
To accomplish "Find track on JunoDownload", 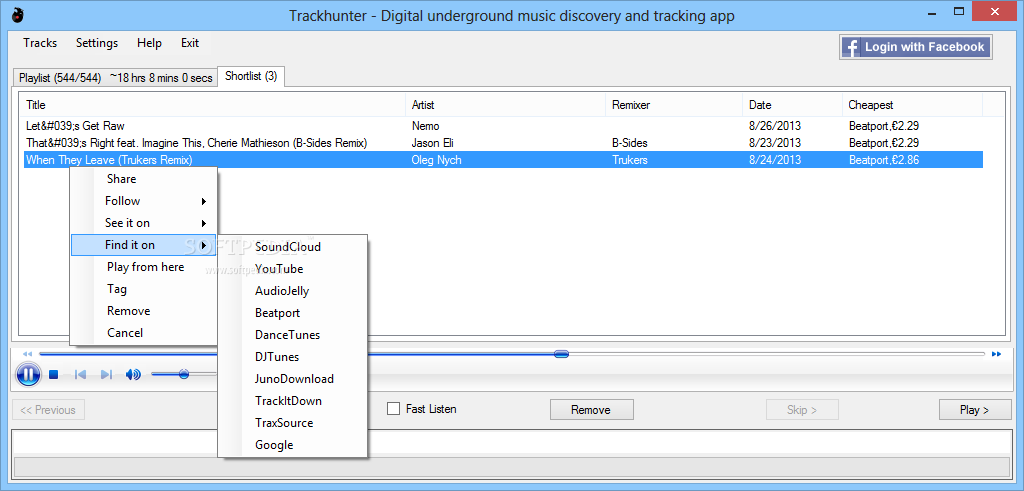I will [293, 379].
